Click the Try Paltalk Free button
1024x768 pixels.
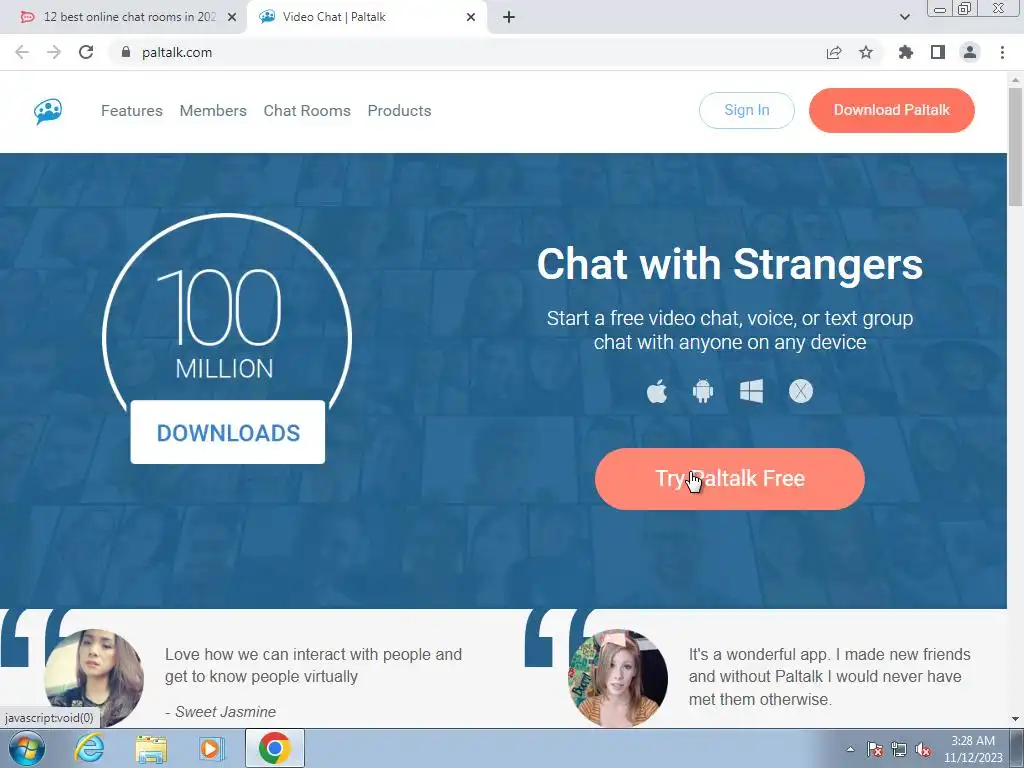(729, 479)
